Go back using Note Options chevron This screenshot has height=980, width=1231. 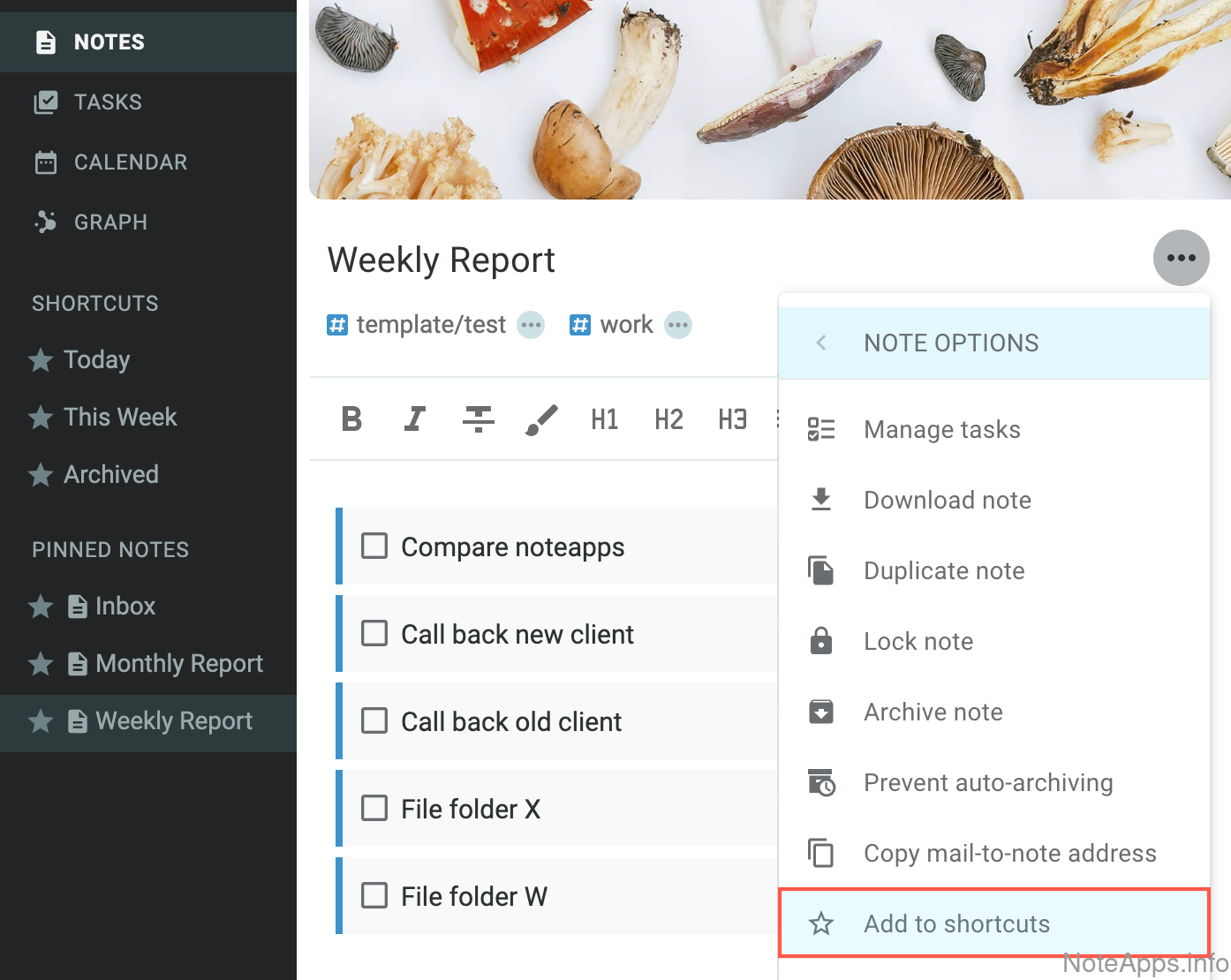(821, 343)
